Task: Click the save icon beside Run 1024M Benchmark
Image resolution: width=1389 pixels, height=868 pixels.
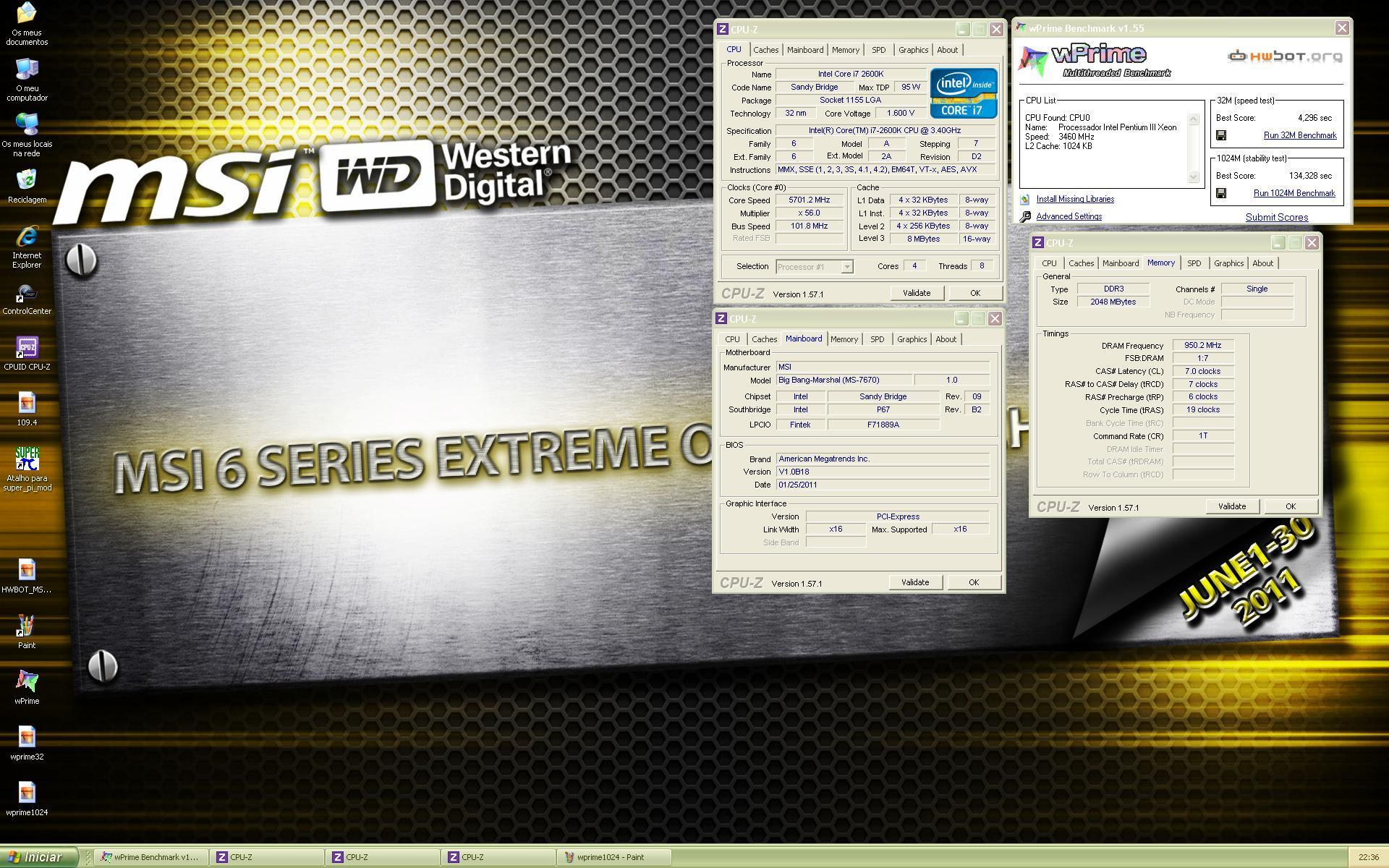Action: [1221, 193]
